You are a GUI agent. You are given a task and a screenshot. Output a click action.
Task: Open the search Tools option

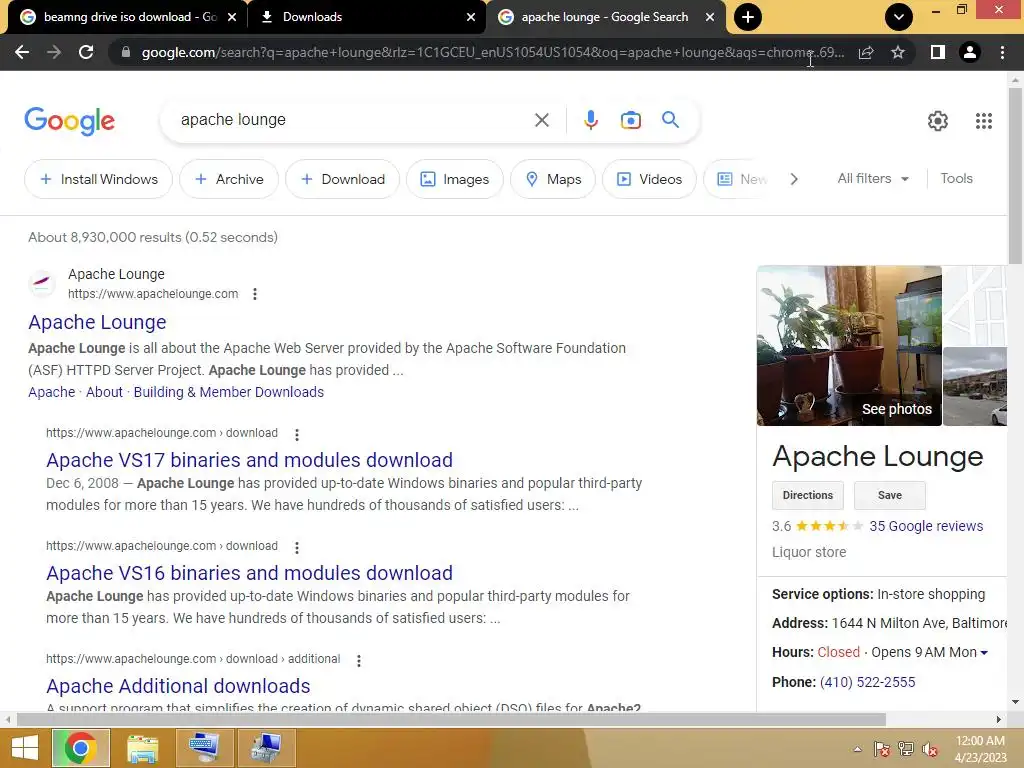(x=956, y=178)
